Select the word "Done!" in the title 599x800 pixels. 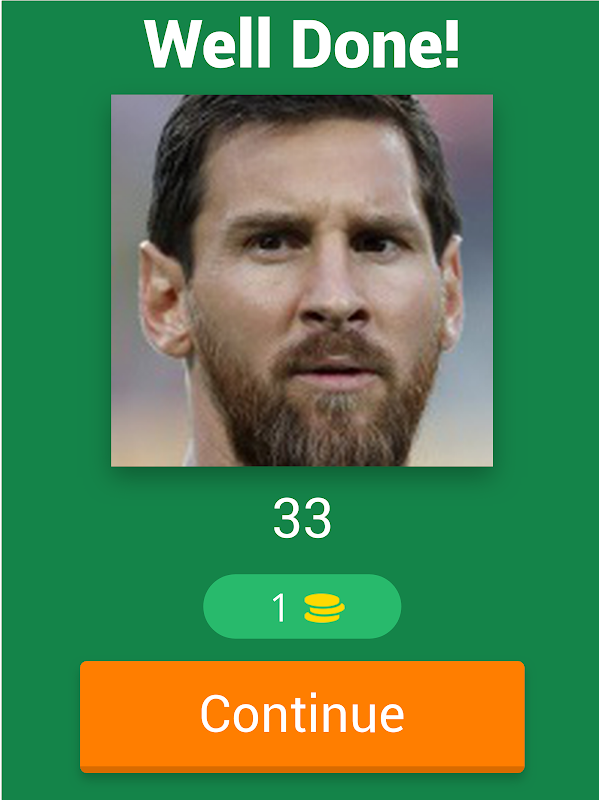pyautogui.click(x=376, y=43)
